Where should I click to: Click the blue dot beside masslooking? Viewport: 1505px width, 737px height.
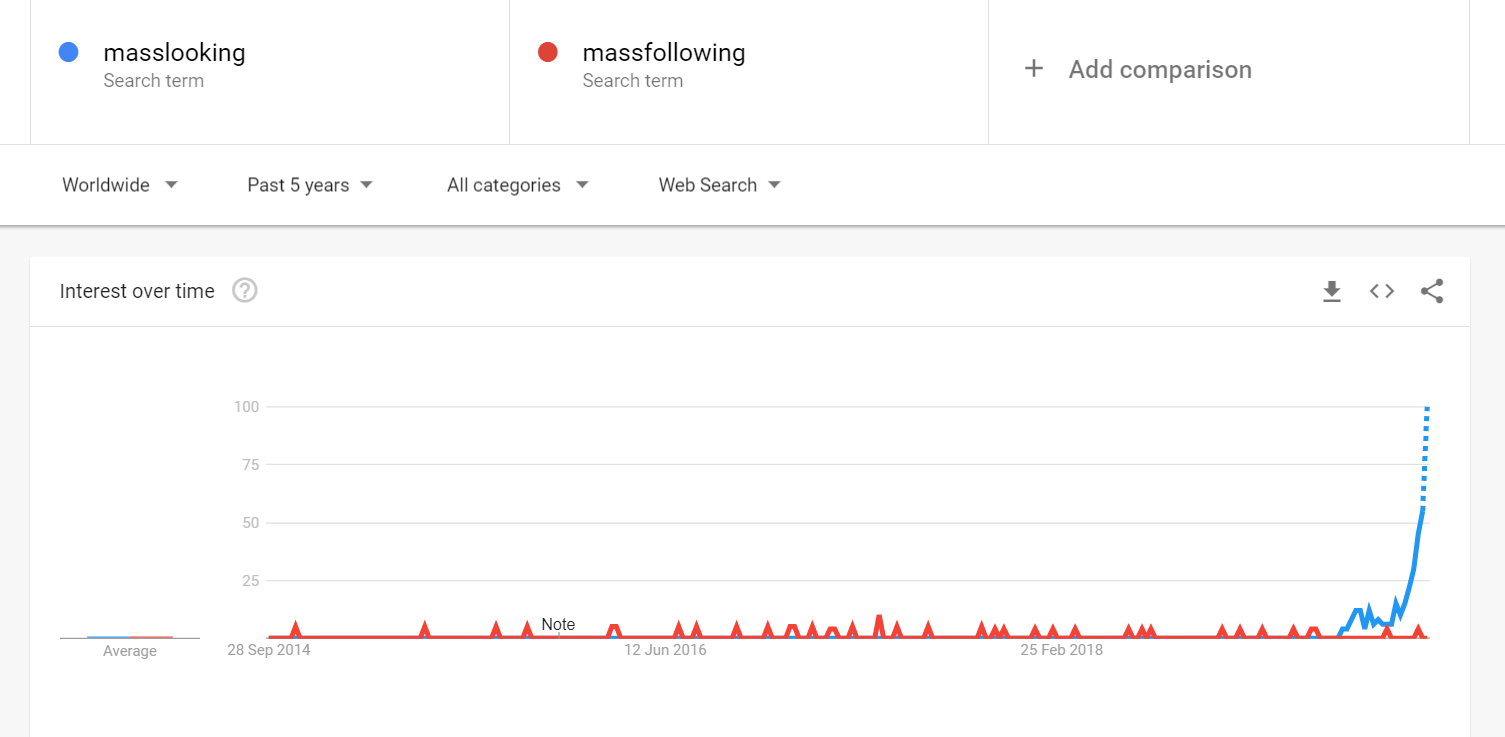69,52
